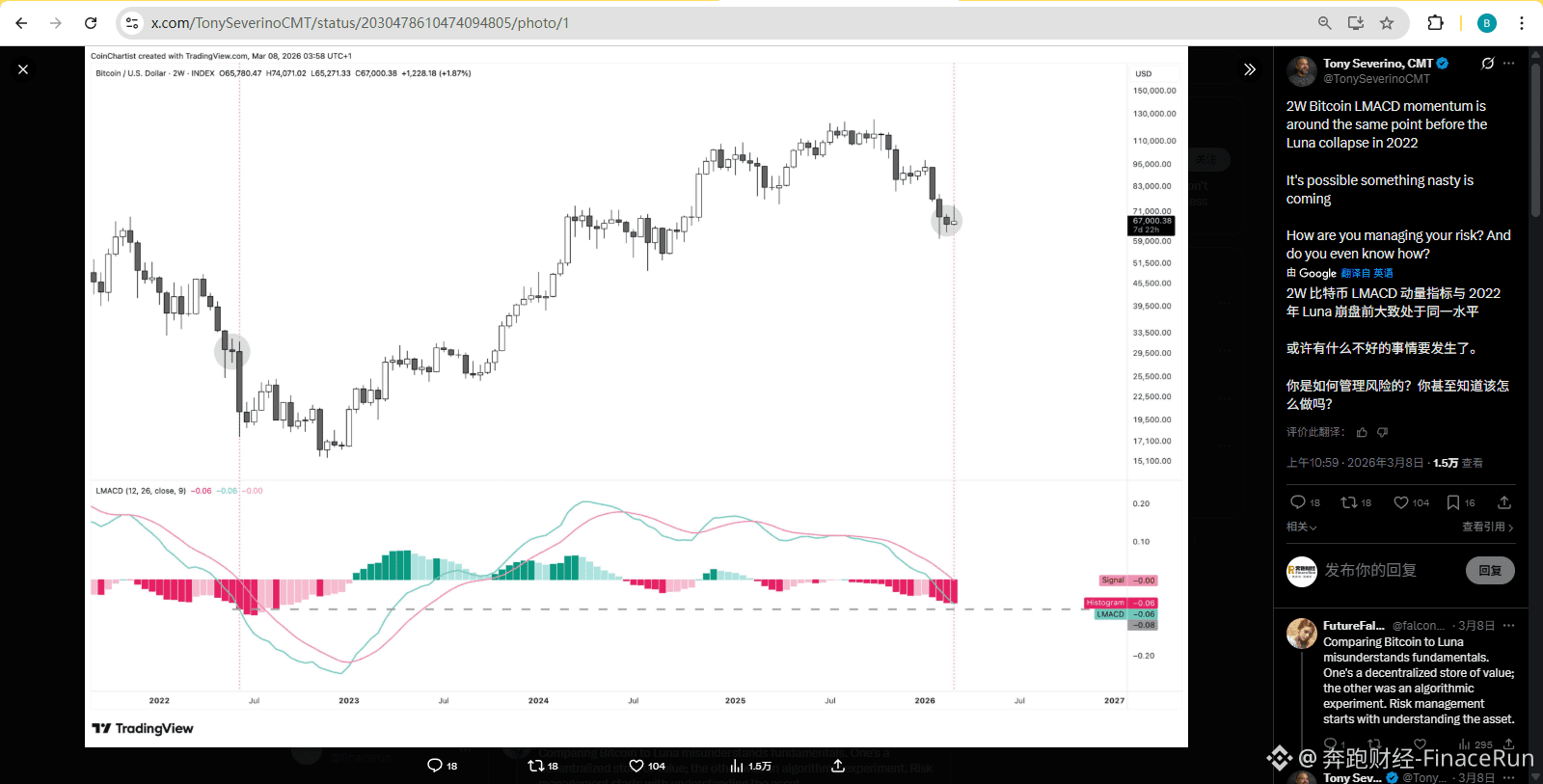Viewport: 1543px width, 784px height.
Task: Click the Grok icon beside the tweet header
Action: click(1488, 64)
